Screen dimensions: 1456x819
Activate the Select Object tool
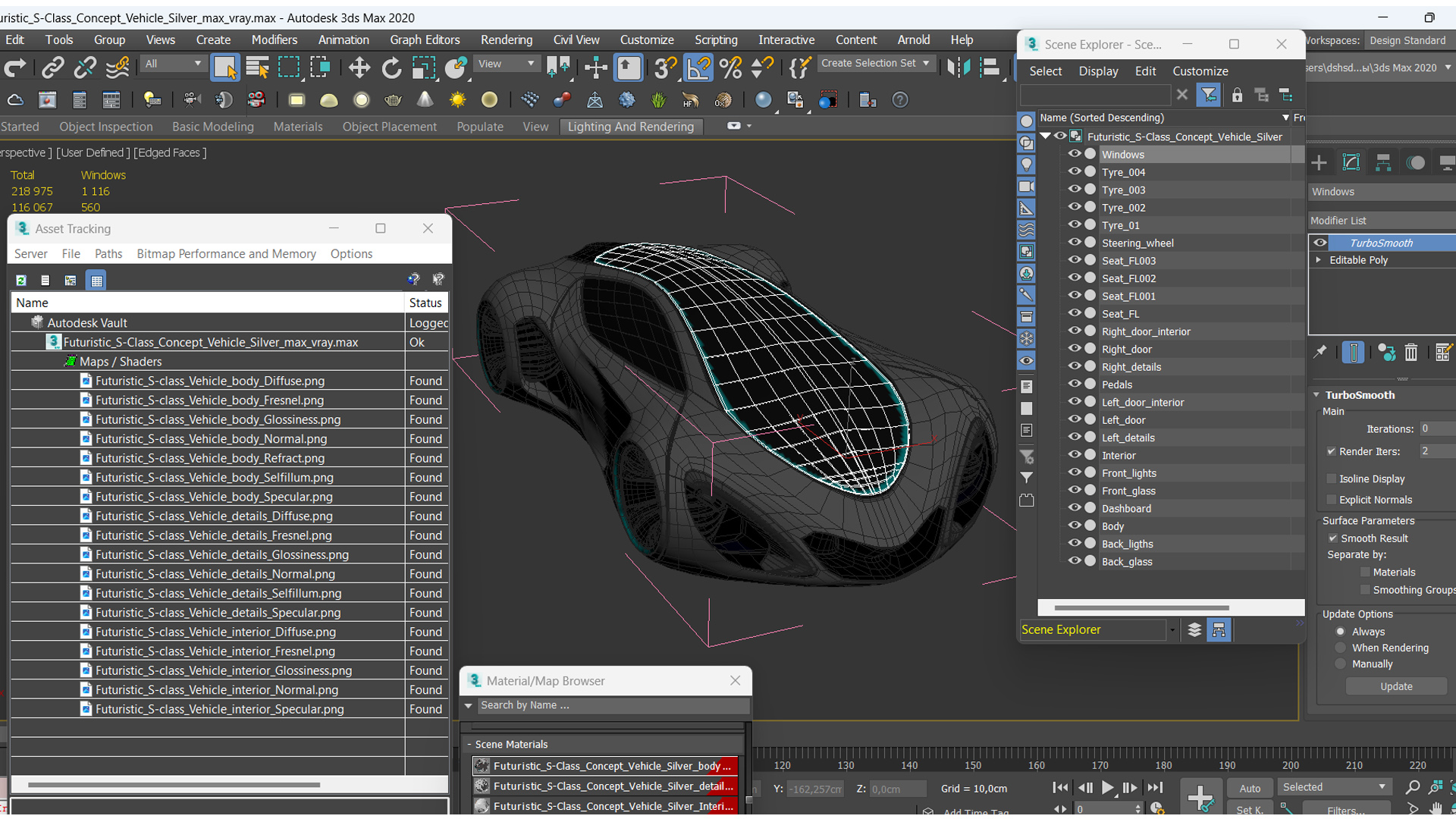point(224,68)
